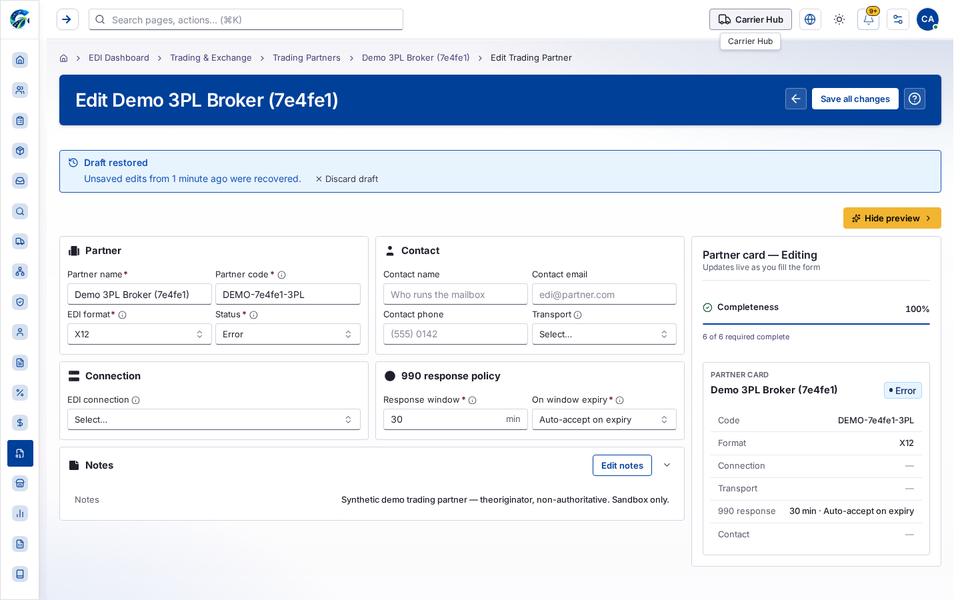This screenshot has height=600, width=960.
Task: Open the percent sidebar icon
Action: (20, 392)
